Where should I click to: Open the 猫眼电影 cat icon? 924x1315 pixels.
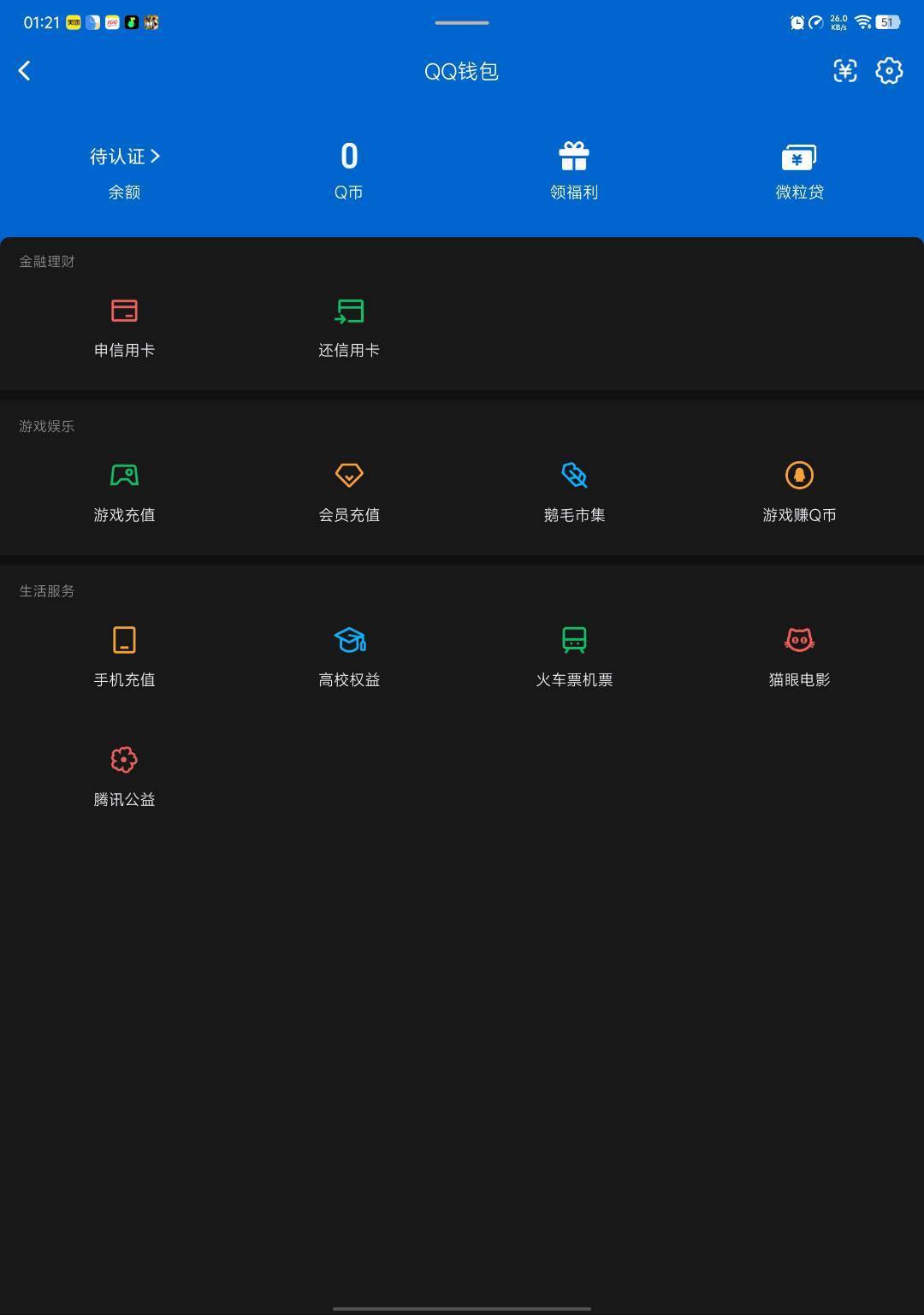(x=799, y=640)
